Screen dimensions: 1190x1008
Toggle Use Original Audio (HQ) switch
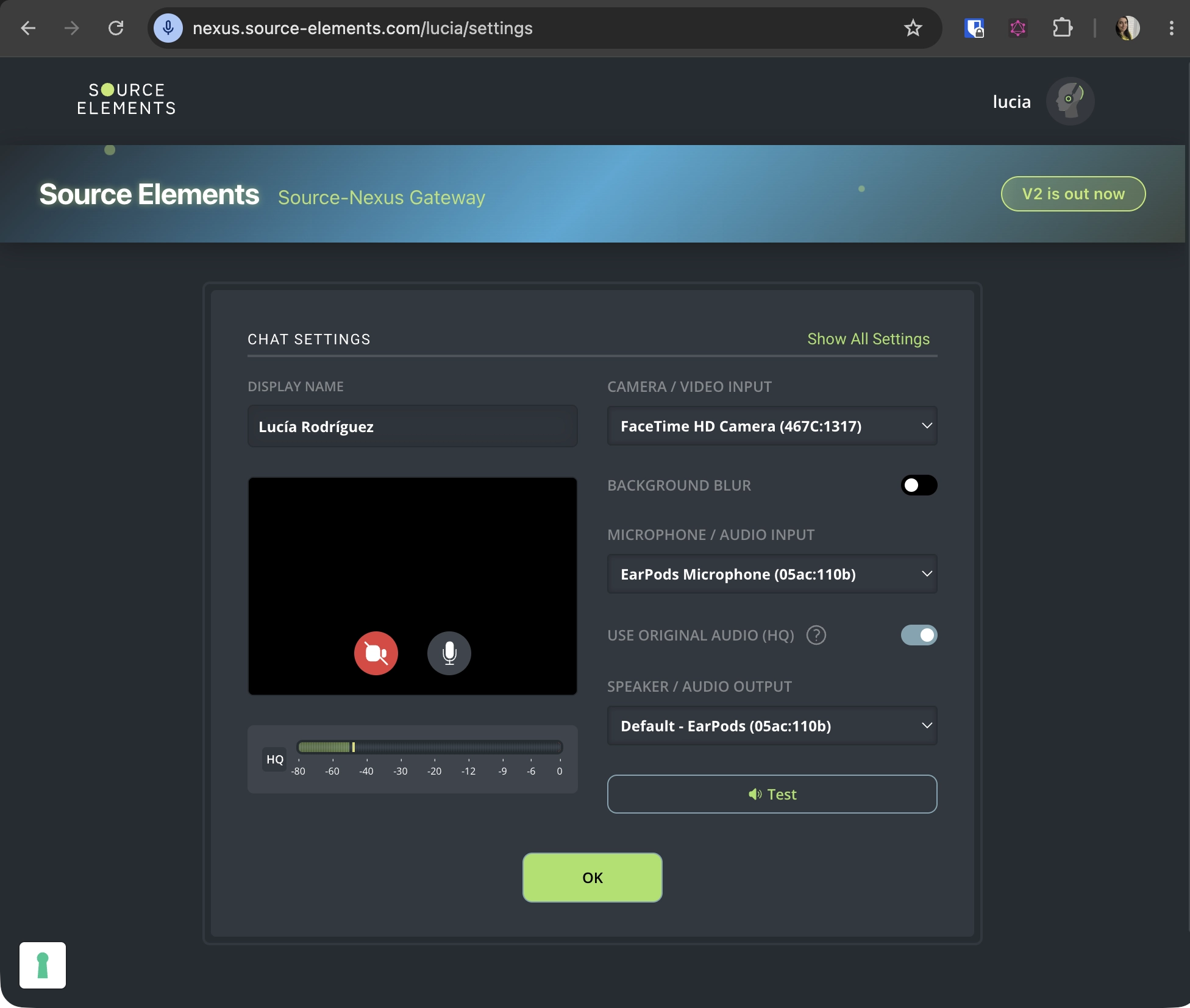(x=919, y=635)
